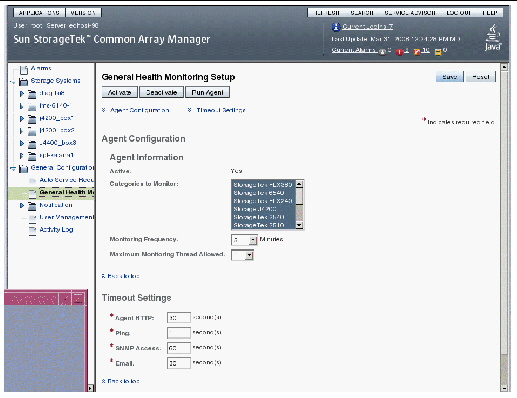This screenshot has width=517, height=398.
Task: Open Notification in the tree
Action: point(56,205)
